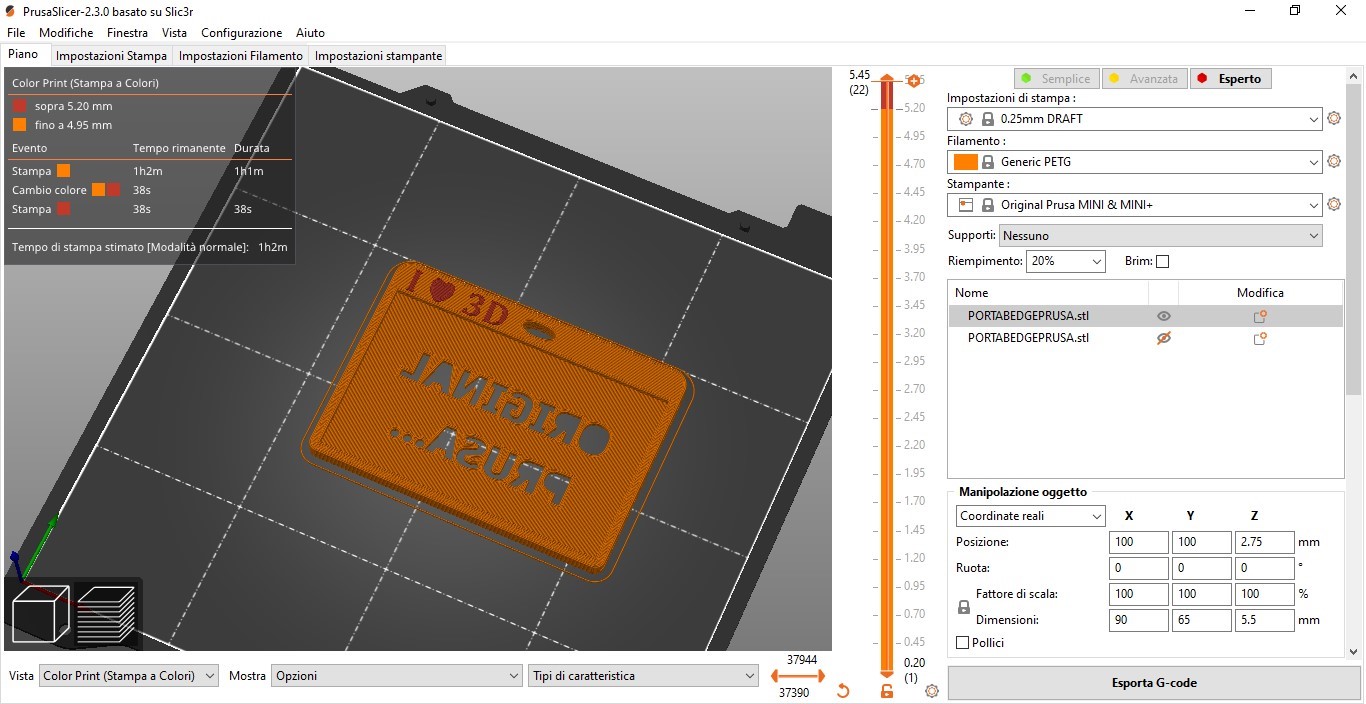Screen dimensions: 1366x704
Task: Click the right arrow of the horizontal moves slider
Action: pyautogui.click(x=821, y=676)
